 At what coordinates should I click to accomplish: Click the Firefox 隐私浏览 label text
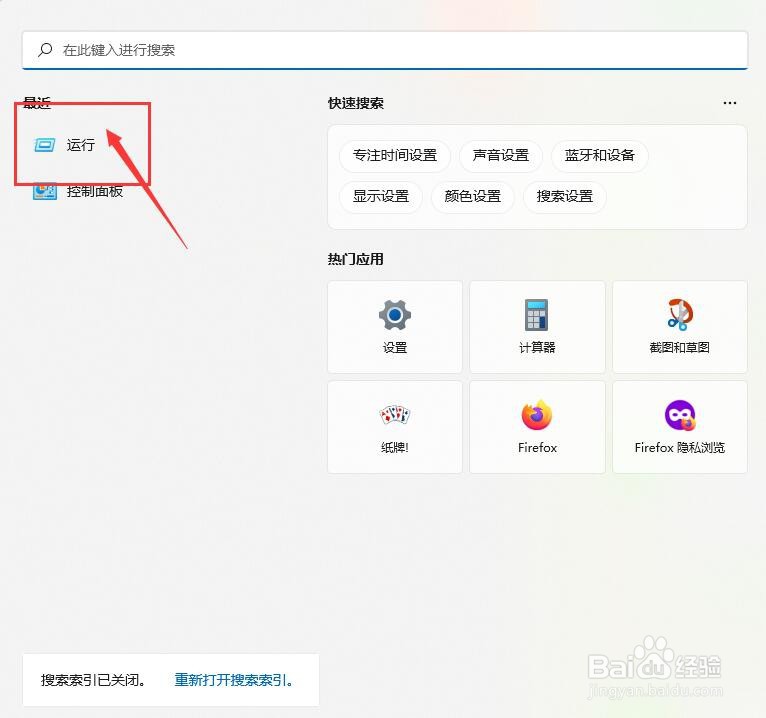680,447
